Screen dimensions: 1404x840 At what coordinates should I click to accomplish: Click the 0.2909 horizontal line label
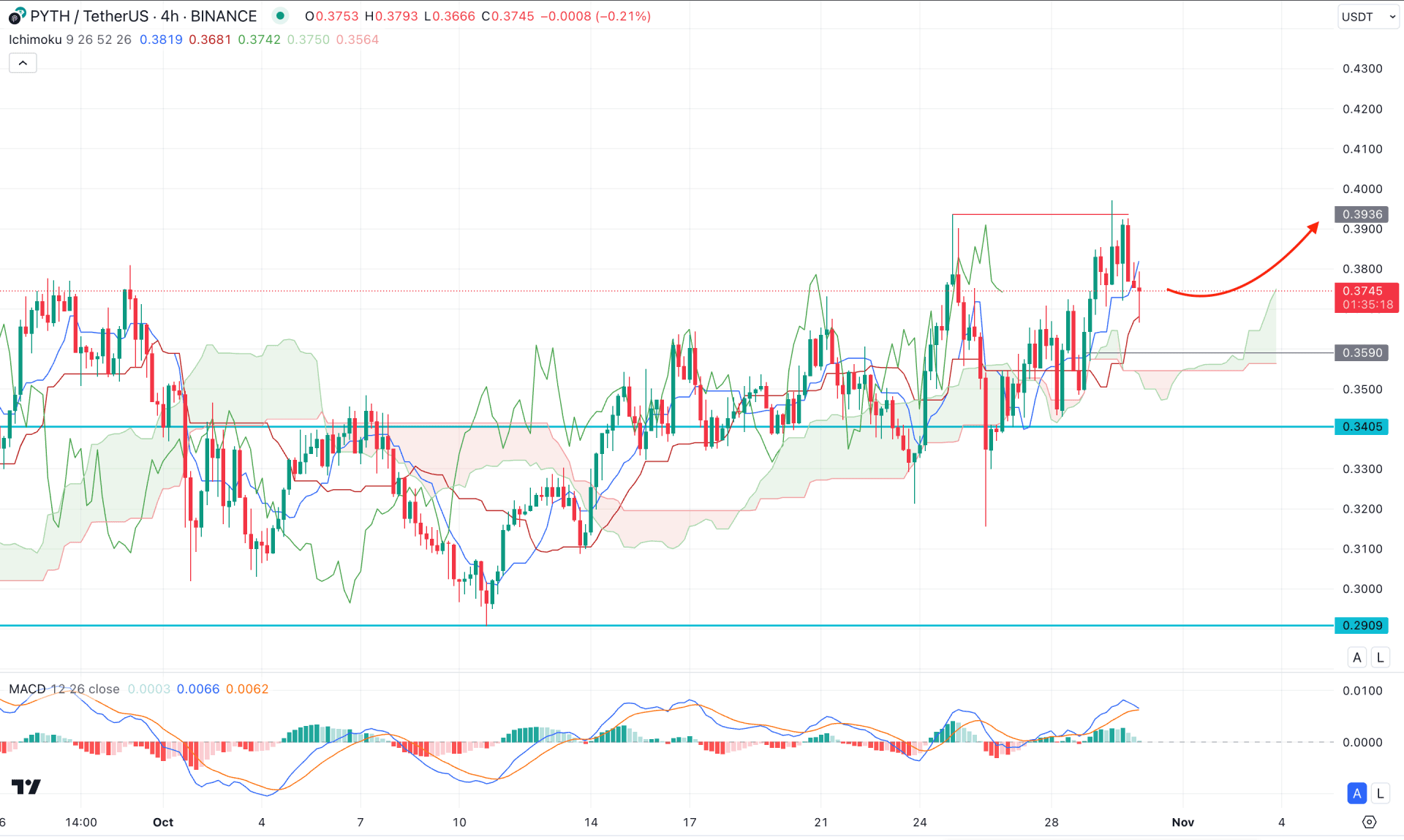point(1362,625)
